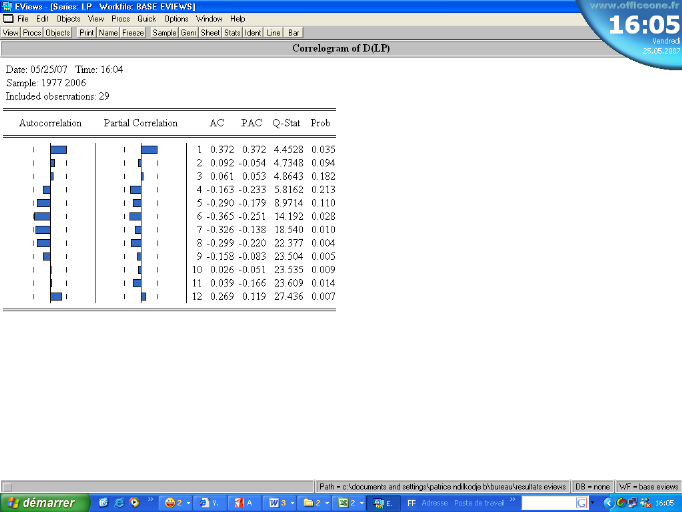Click the Bar toolbar button

coord(294,33)
